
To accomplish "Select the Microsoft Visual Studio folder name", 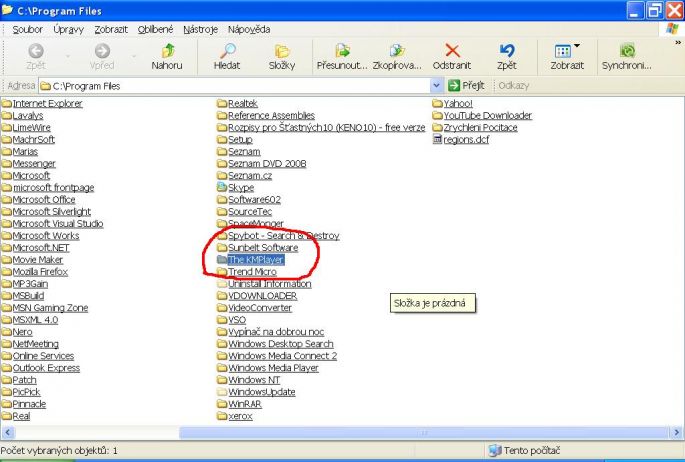I will pyautogui.click(x=58, y=224).
